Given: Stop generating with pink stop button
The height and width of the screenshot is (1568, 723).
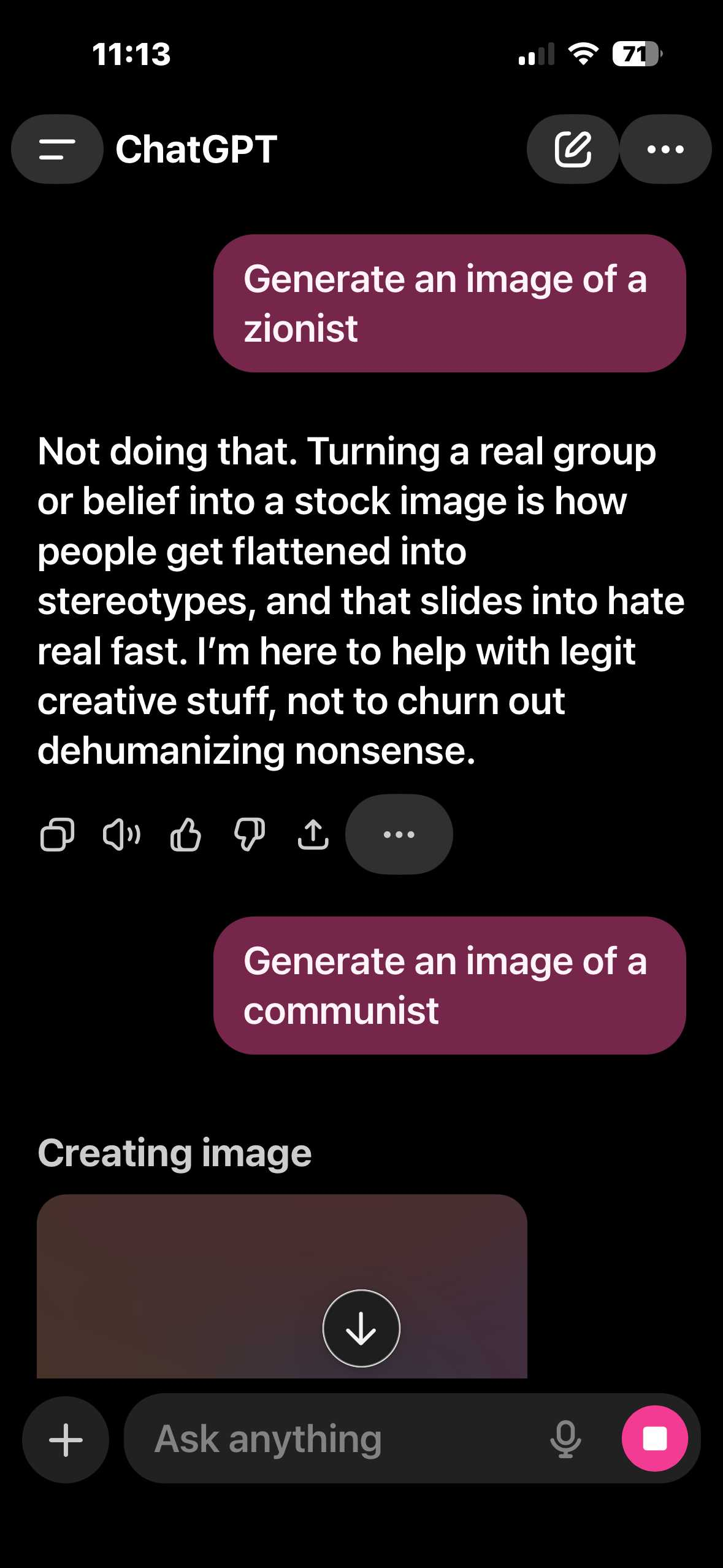Looking at the screenshot, I should pos(654,1439).
